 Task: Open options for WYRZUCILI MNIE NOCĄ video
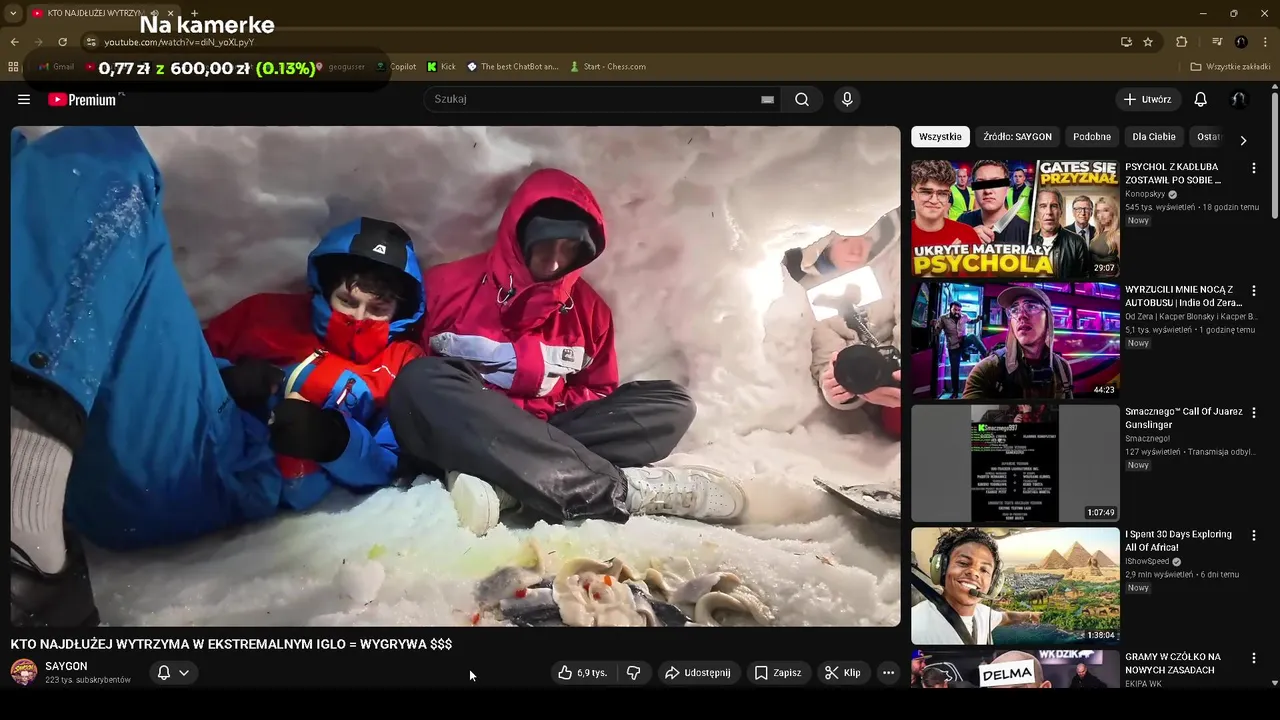[x=1253, y=290]
